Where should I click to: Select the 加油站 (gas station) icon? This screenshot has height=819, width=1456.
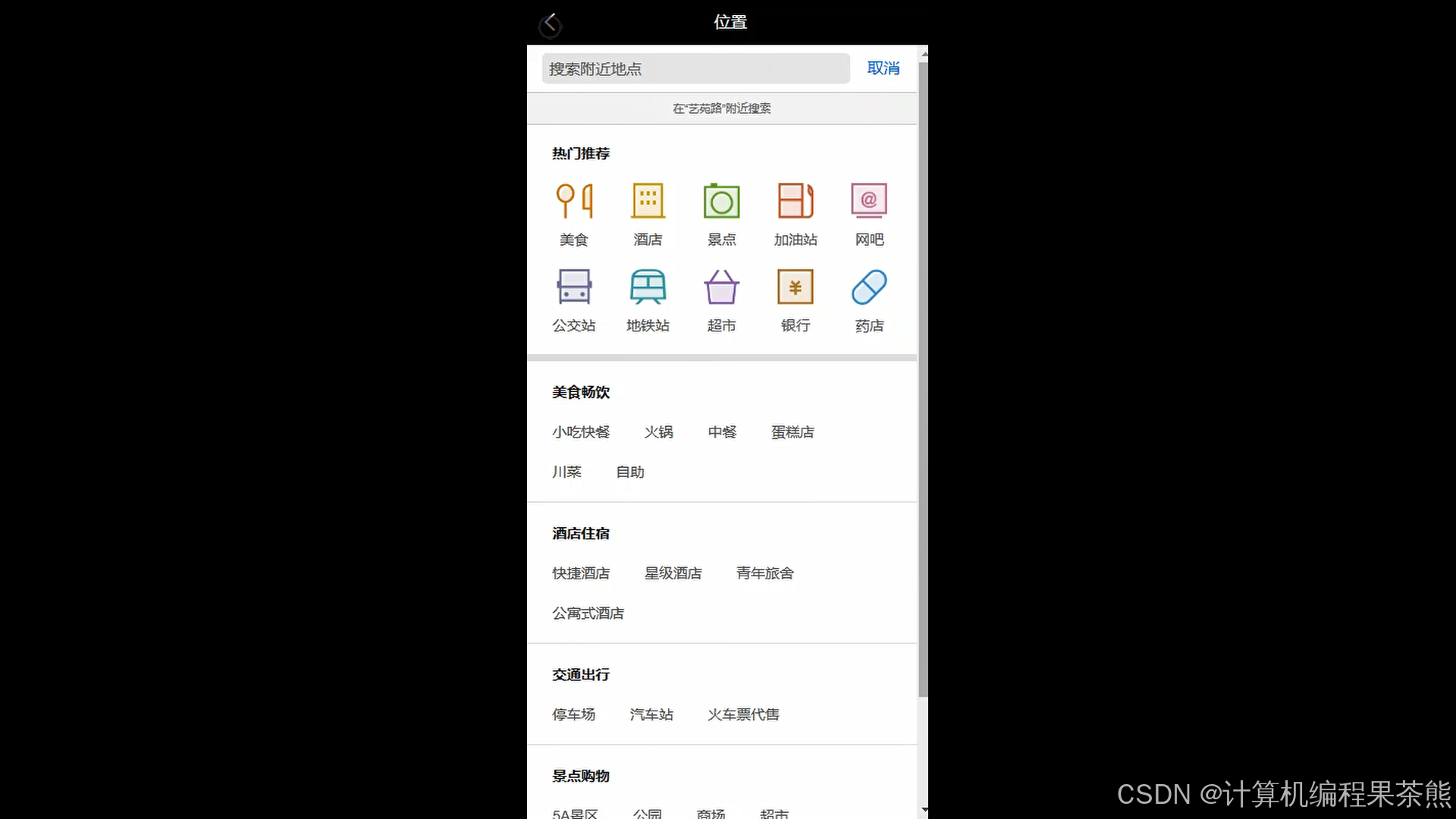pyautogui.click(x=795, y=200)
